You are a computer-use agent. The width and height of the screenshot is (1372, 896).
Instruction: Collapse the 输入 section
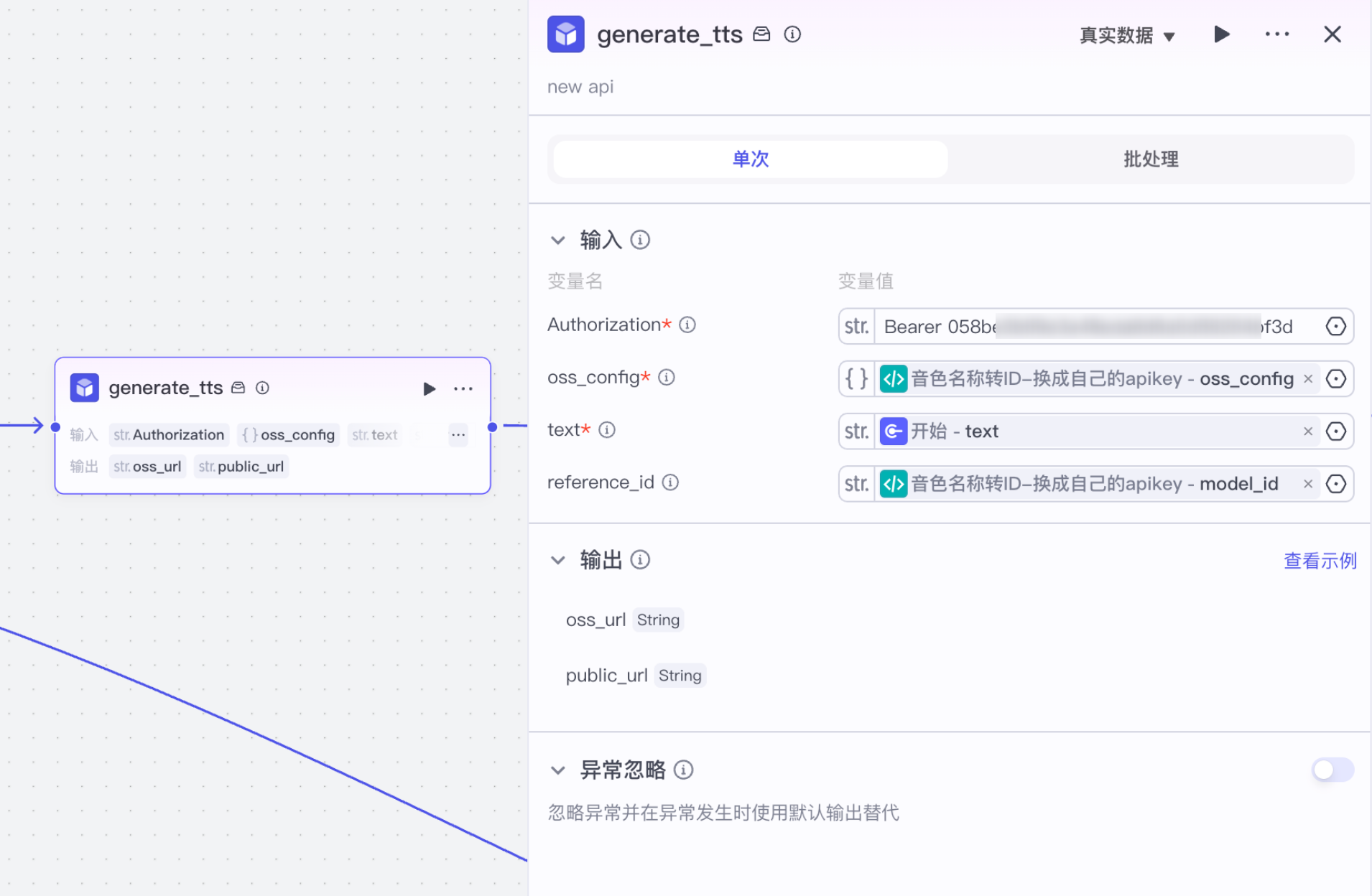click(x=559, y=240)
